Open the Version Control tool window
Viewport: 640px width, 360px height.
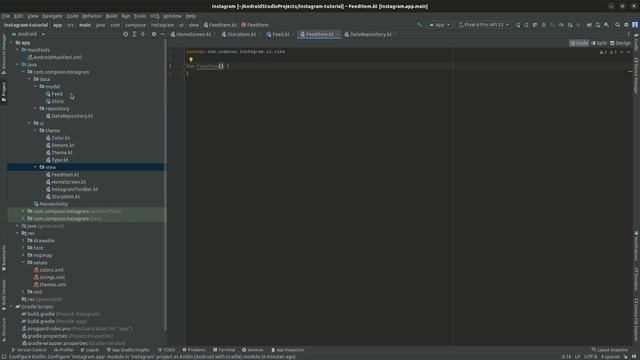pos(29,350)
